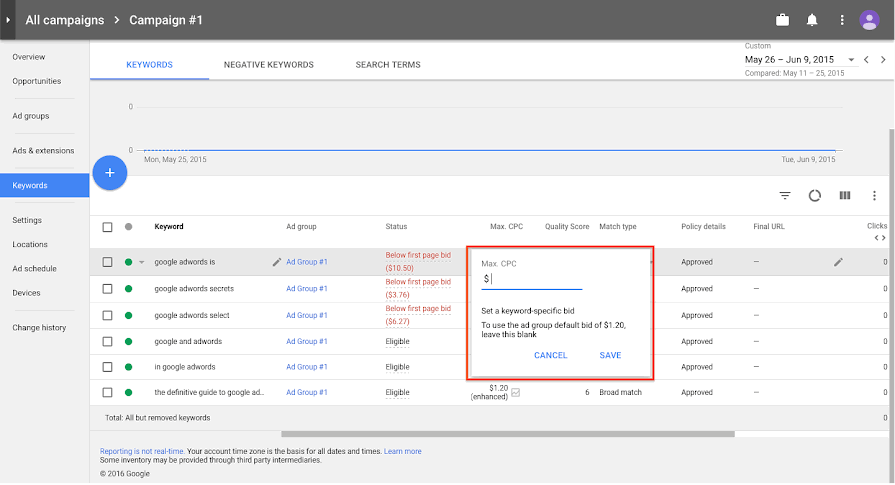Tick the select-all keywords checkbox
895x485 pixels.
click(x=107, y=227)
